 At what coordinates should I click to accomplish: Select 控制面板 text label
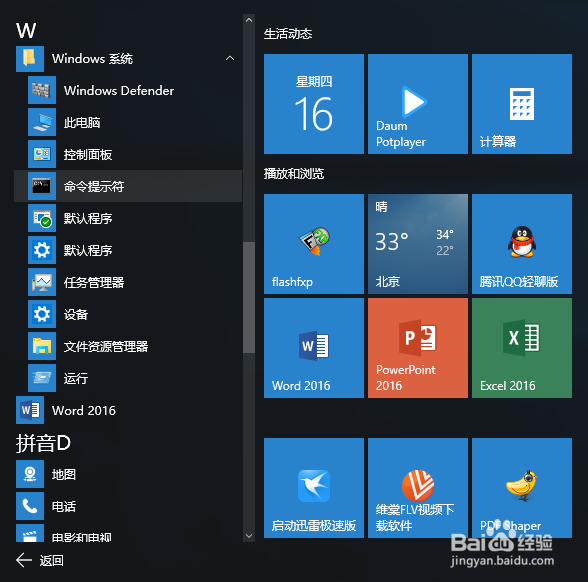[88, 154]
